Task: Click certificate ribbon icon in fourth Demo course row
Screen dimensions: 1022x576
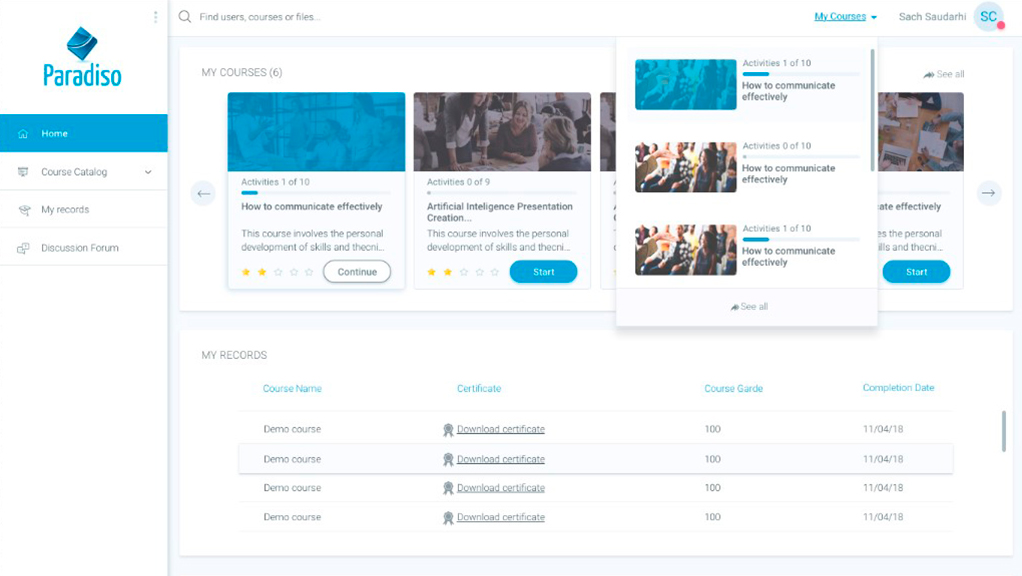Action: [448, 517]
